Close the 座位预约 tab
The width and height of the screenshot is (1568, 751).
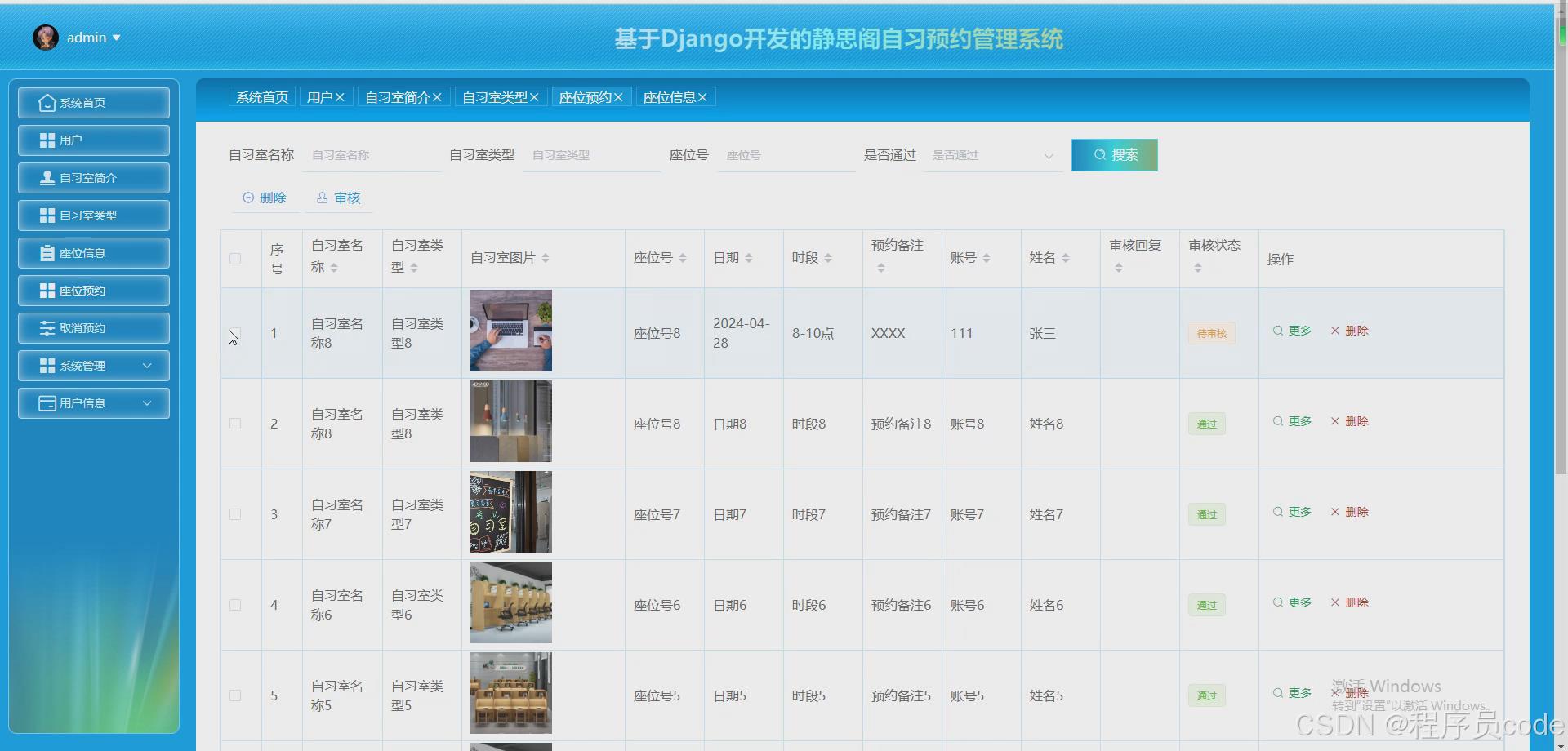(x=618, y=97)
